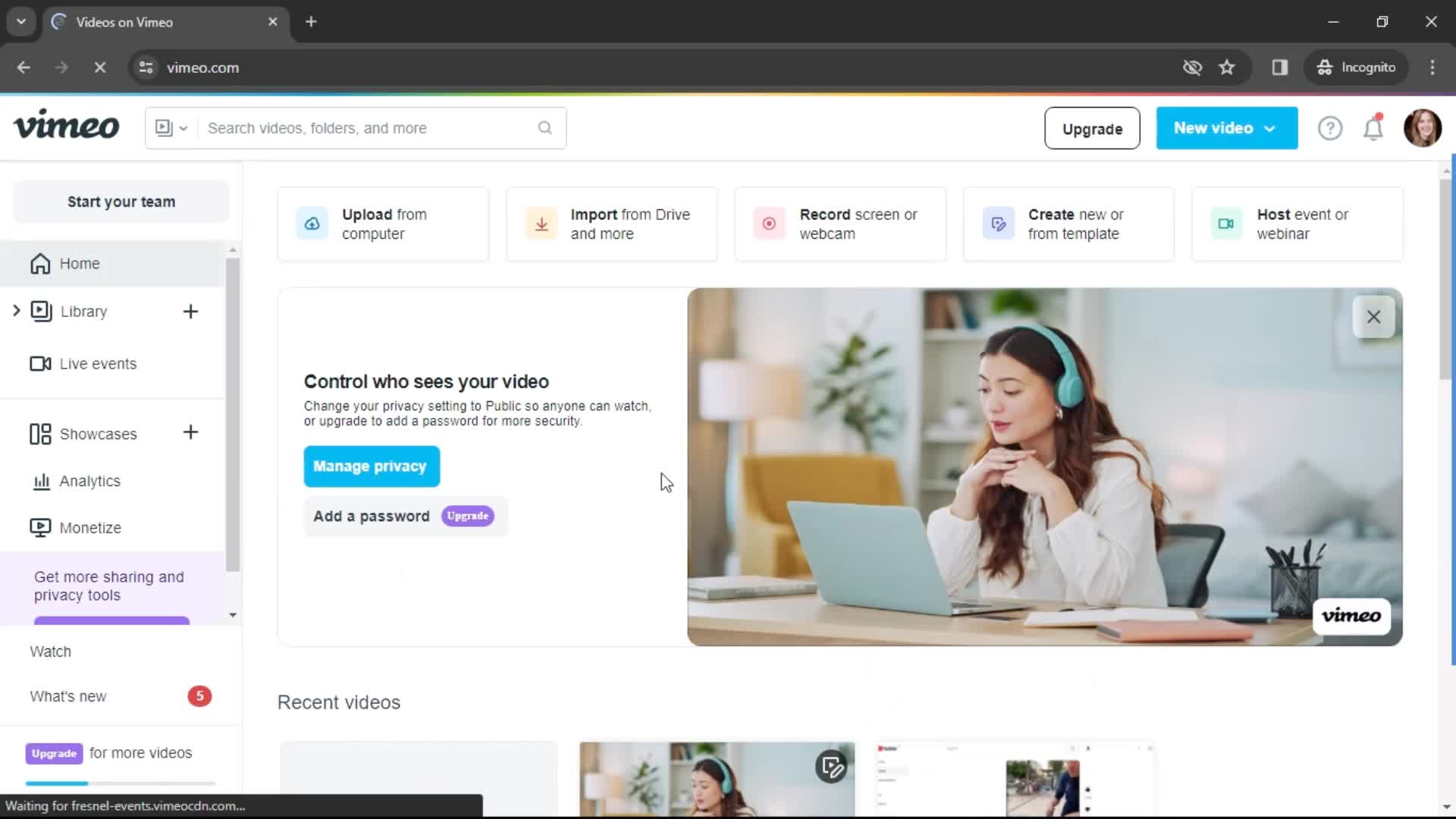Expand the Library section in sidebar
This screenshot has width=1456, height=819.
(x=17, y=310)
